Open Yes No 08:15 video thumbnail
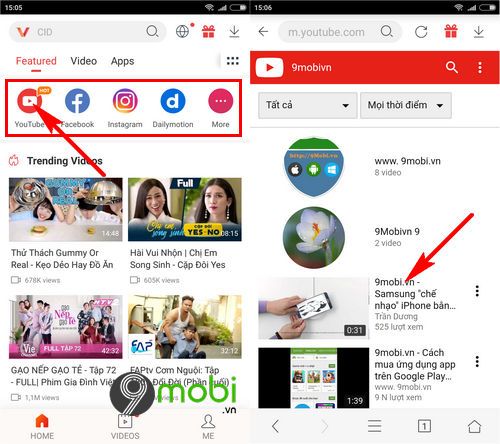Image resolution: width=500 pixels, height=444 pixels. click(185, 209)
